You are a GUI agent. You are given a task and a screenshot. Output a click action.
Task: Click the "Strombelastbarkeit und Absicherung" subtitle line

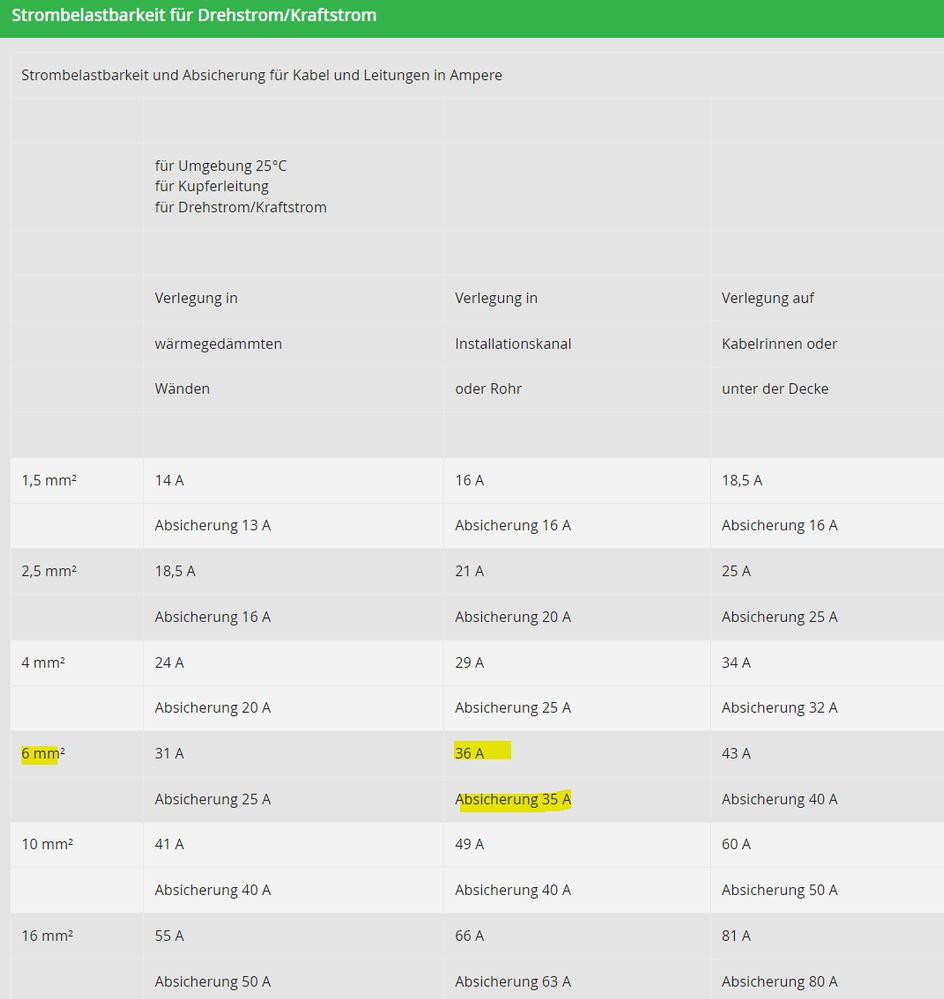[x=262, y=74]
